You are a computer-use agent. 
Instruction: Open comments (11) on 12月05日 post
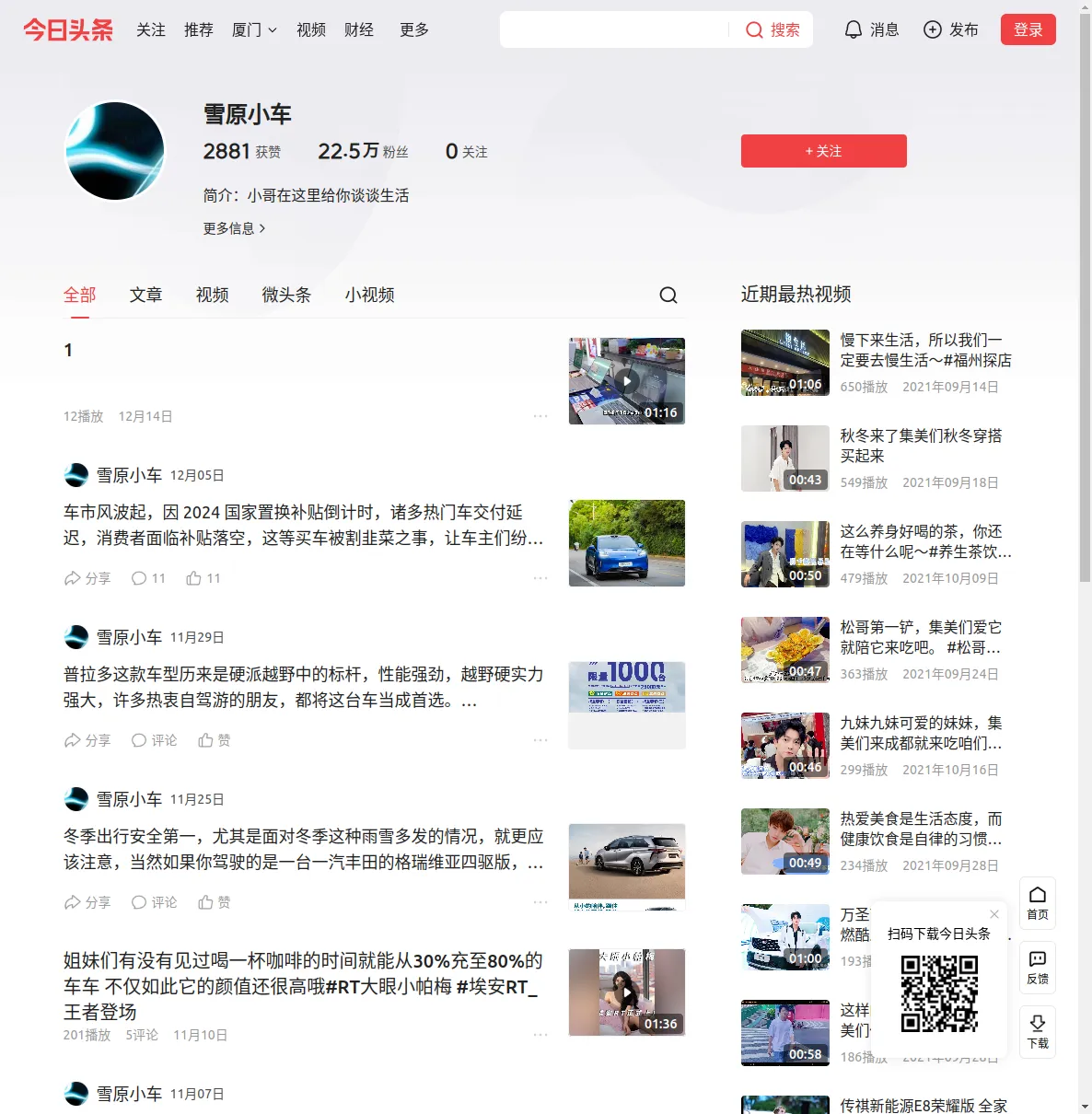[148, 578]
